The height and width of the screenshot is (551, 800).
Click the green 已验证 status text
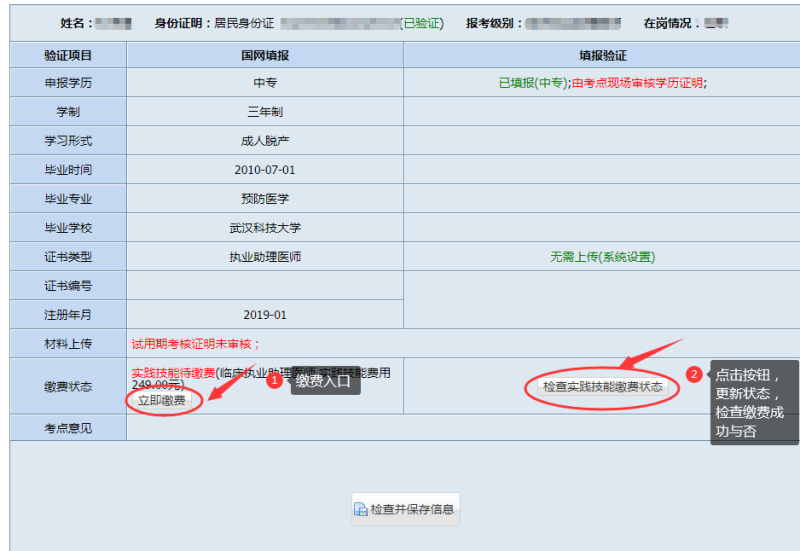click(x=421, y=22)
